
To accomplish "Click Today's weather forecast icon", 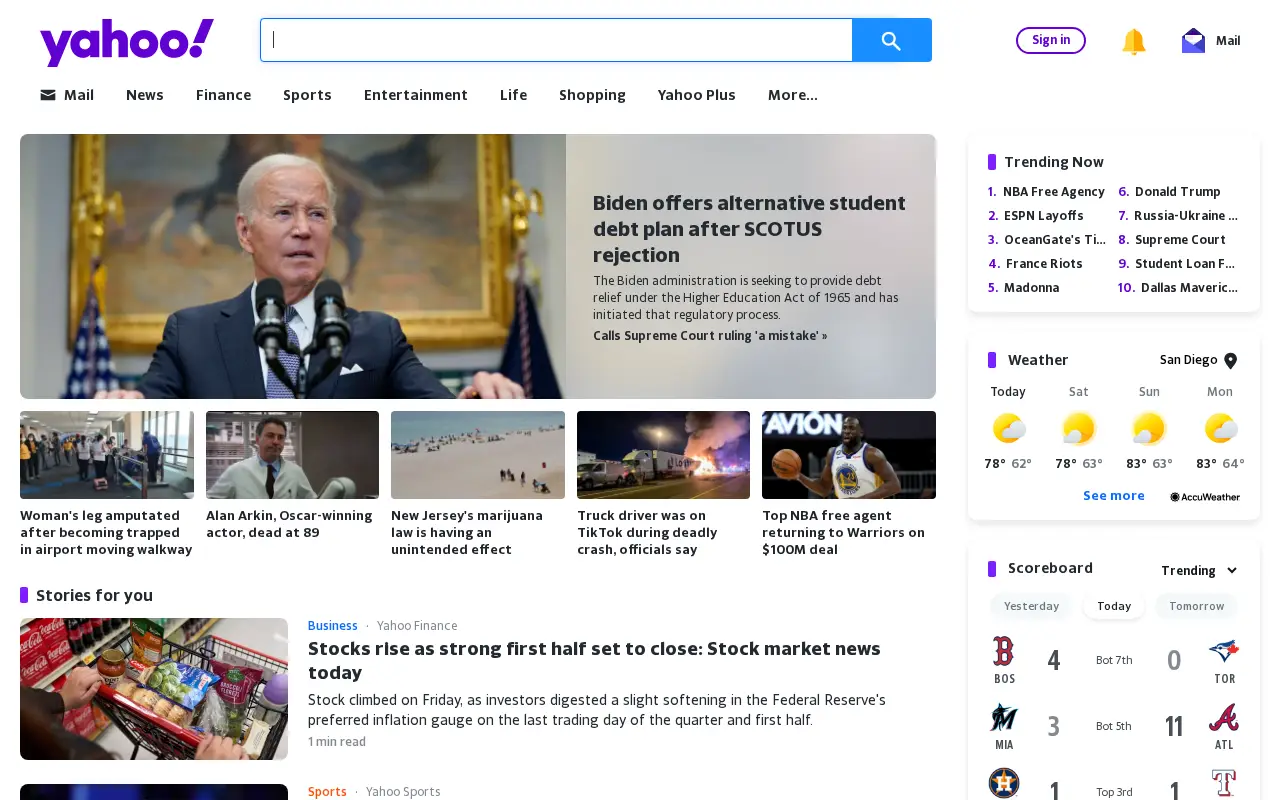I will click(1008, 428).
